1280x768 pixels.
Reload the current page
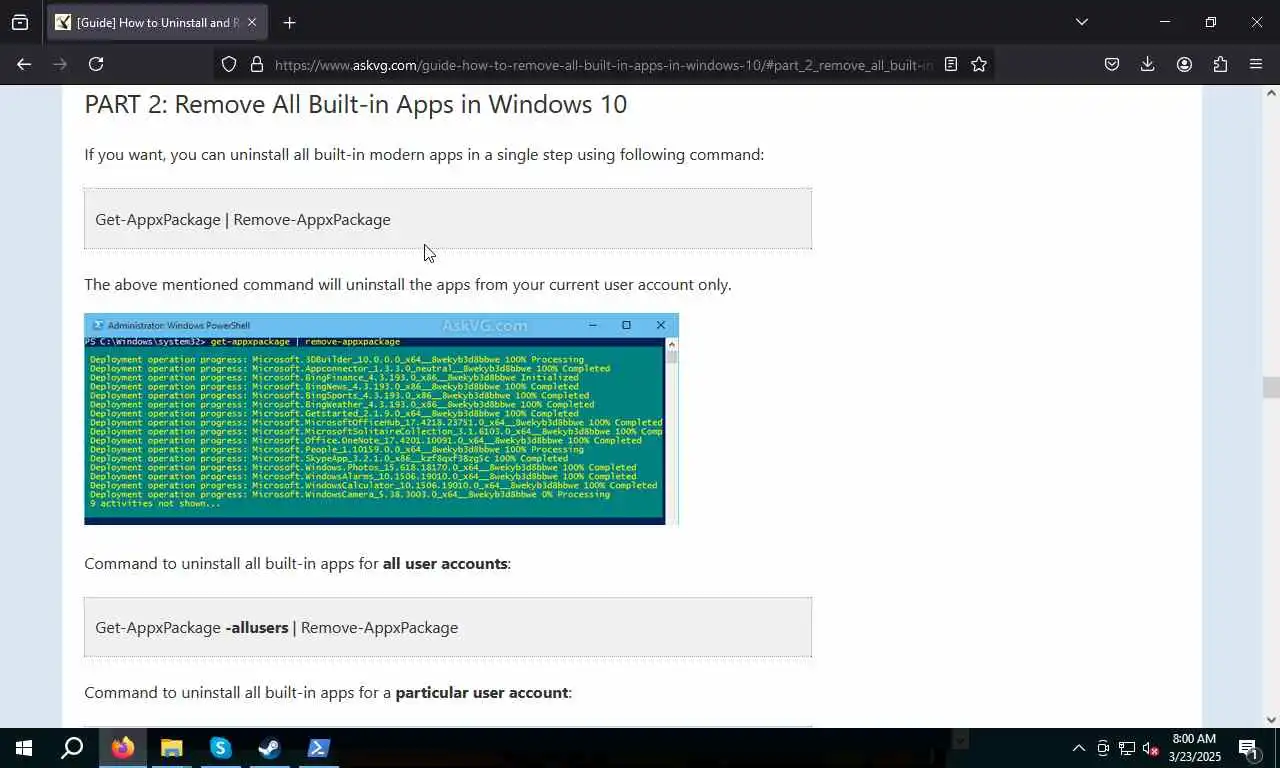pyautogui.click(x=96, y=64)
